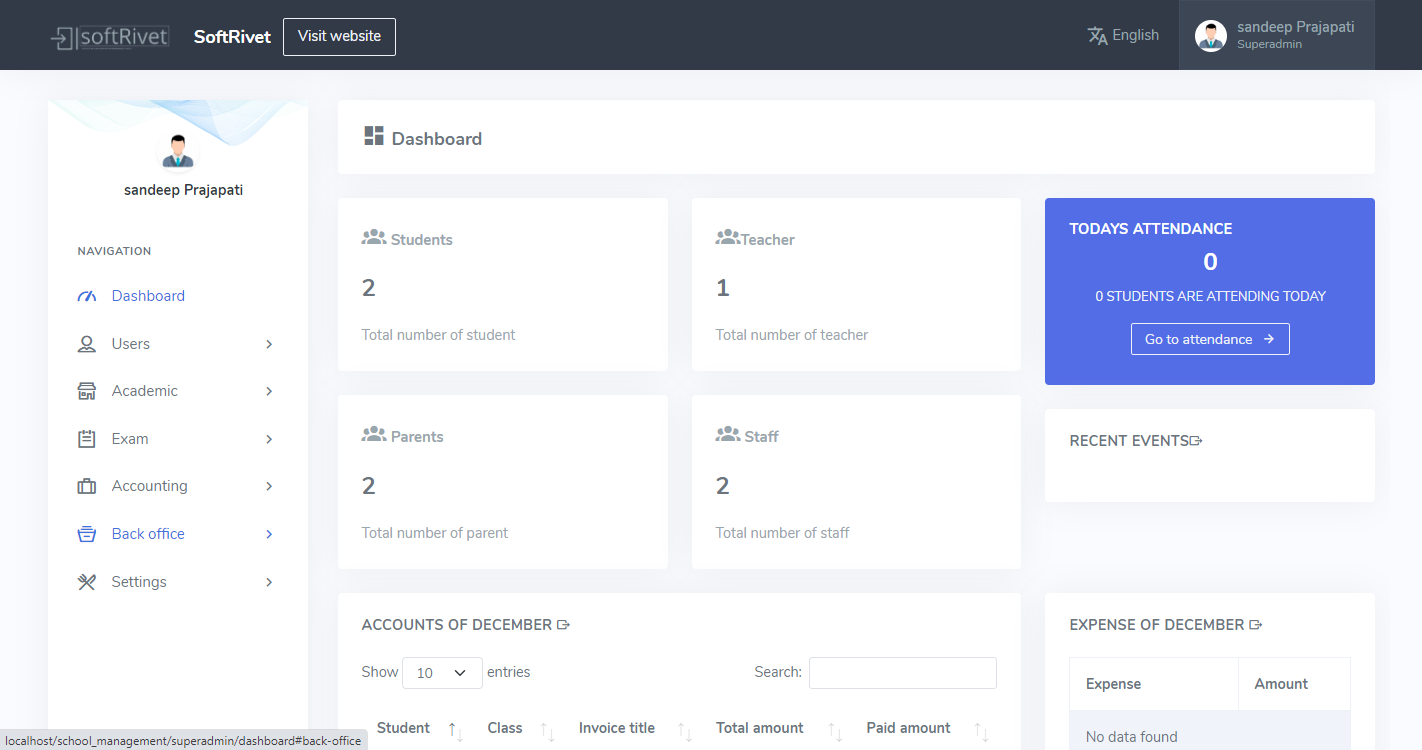Click the Accounting briefcase icon in sidebar
Viewport: 1422px width, 750px height.
87,486
